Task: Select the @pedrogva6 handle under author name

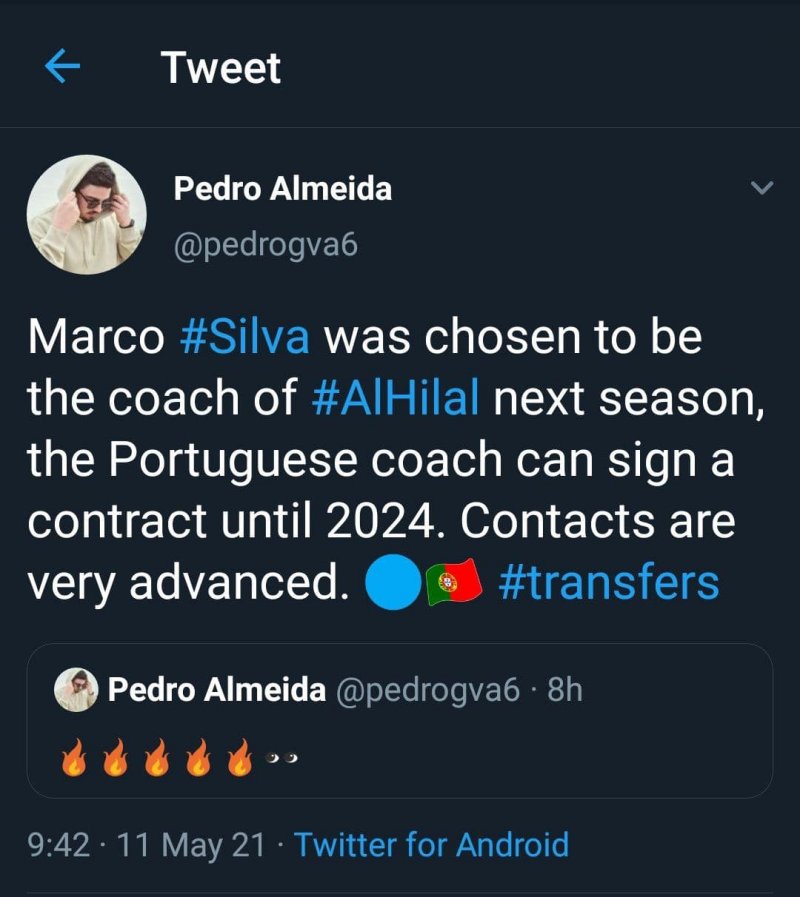Action: pos(265,246)
